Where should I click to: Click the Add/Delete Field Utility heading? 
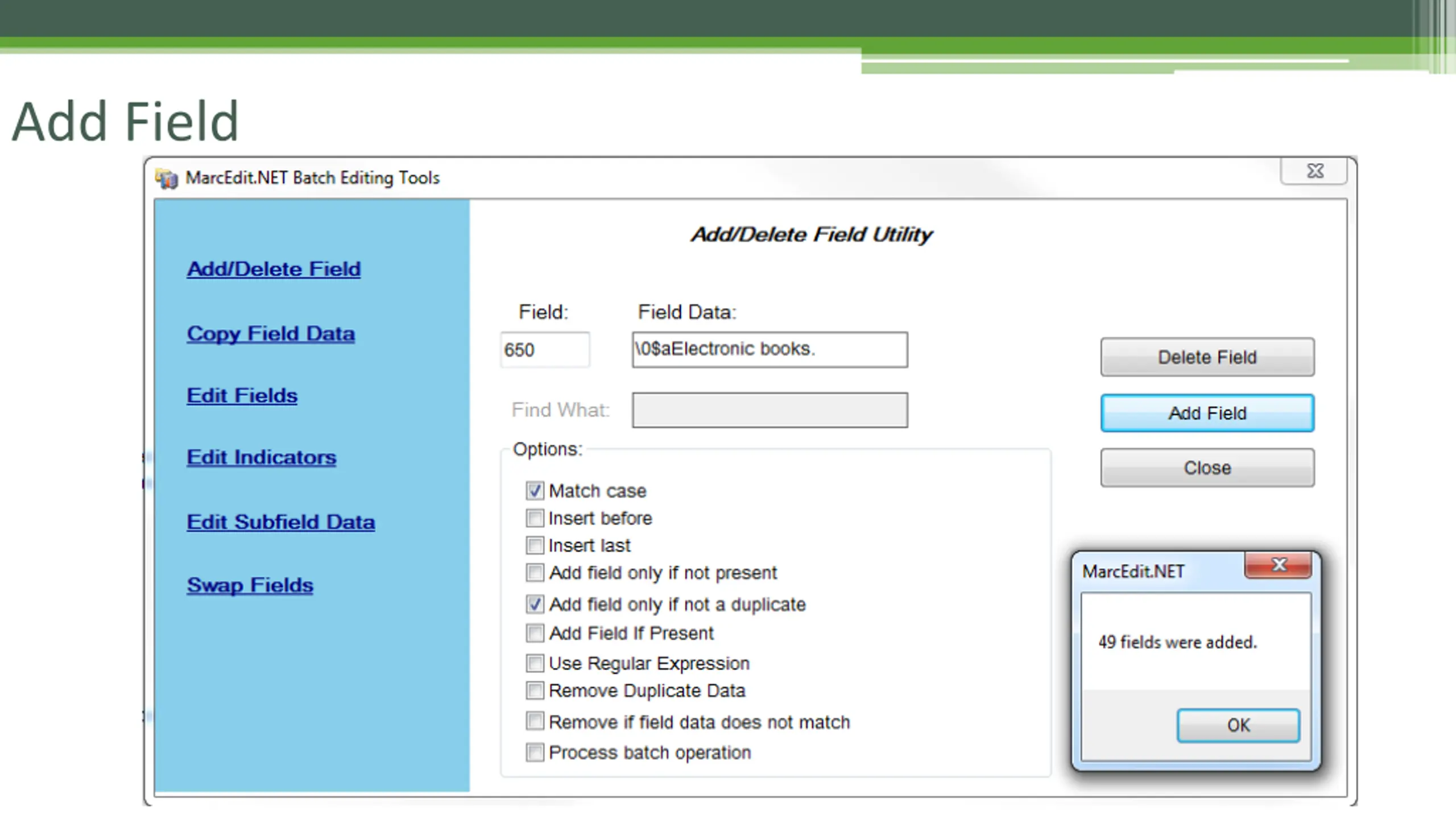[x=812, y=234]
